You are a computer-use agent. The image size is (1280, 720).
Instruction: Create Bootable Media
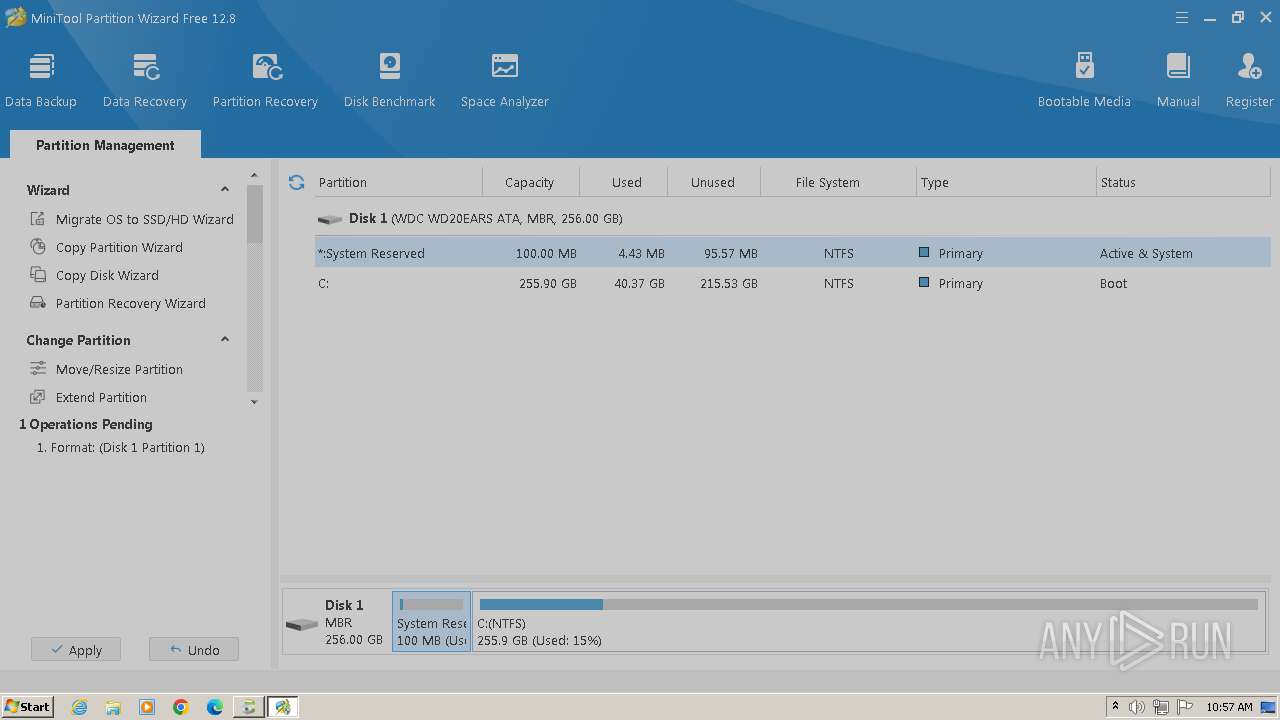1084,80
